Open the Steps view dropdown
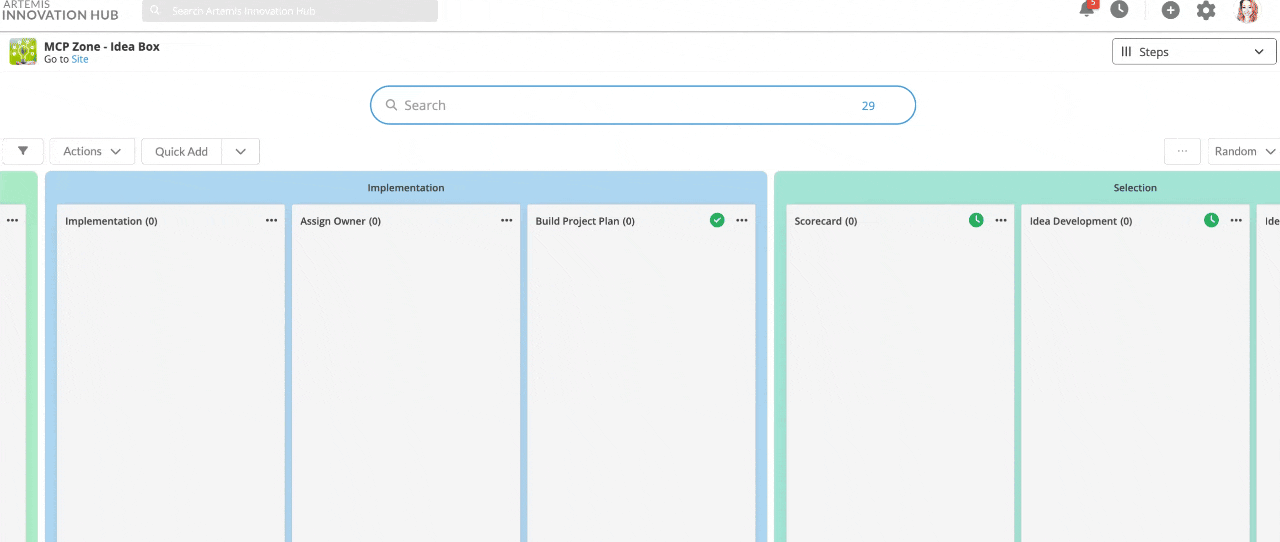Image resolution: width=1280 pixels, height=542 pixels. (1195, 52)
